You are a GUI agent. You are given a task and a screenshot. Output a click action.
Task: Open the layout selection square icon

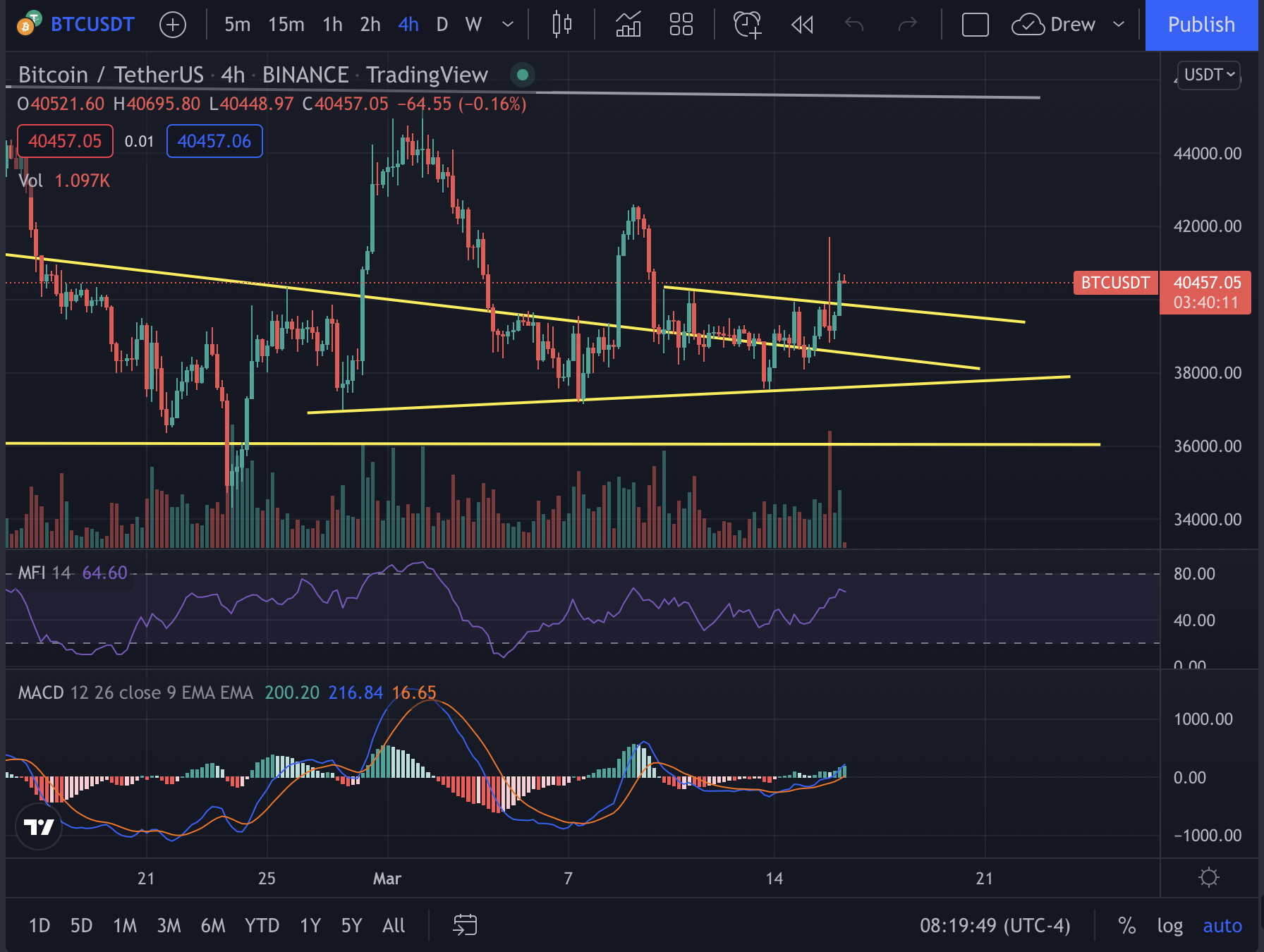976,25
